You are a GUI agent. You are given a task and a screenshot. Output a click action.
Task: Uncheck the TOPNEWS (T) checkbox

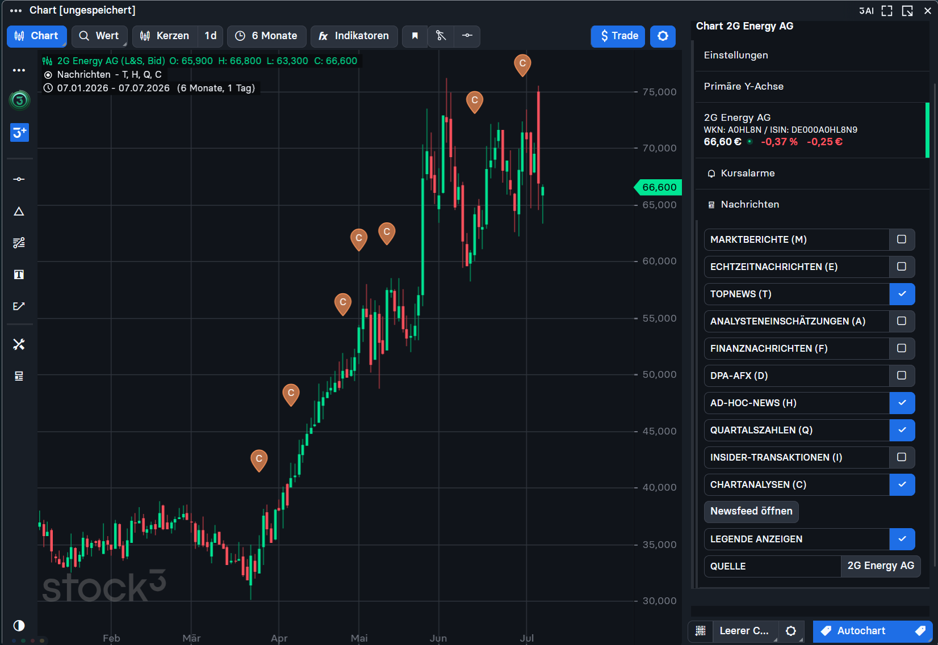pos(902,294)
